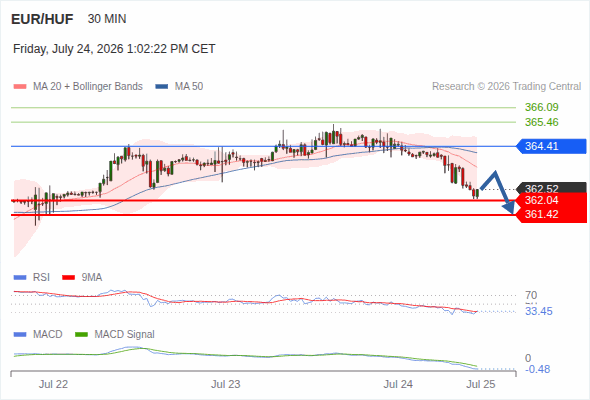Click the MACD Signal legend label
The image size is (590, 400).
pos(125,334)
